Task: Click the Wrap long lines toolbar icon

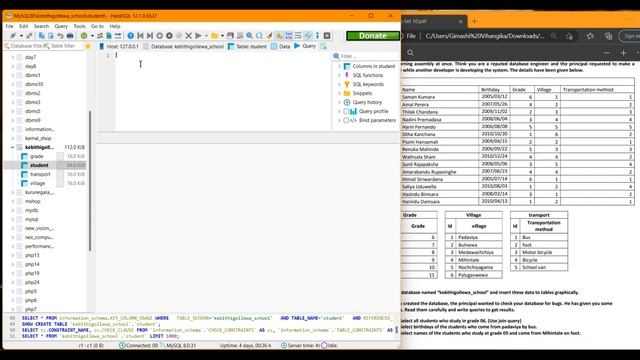Action: [298, 36]
